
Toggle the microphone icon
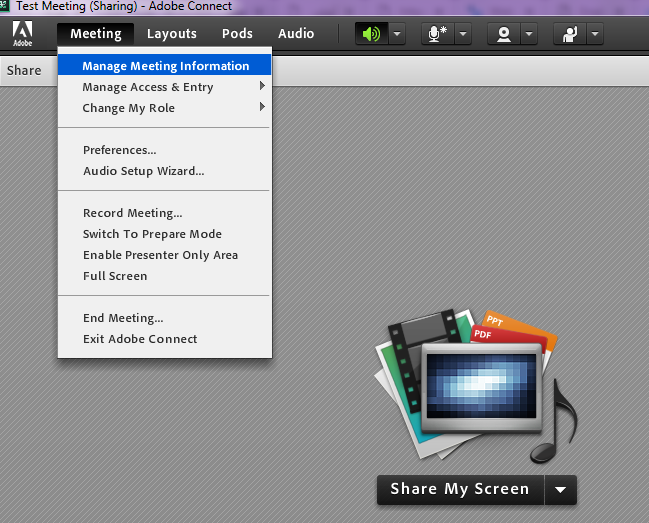(437, 34)
